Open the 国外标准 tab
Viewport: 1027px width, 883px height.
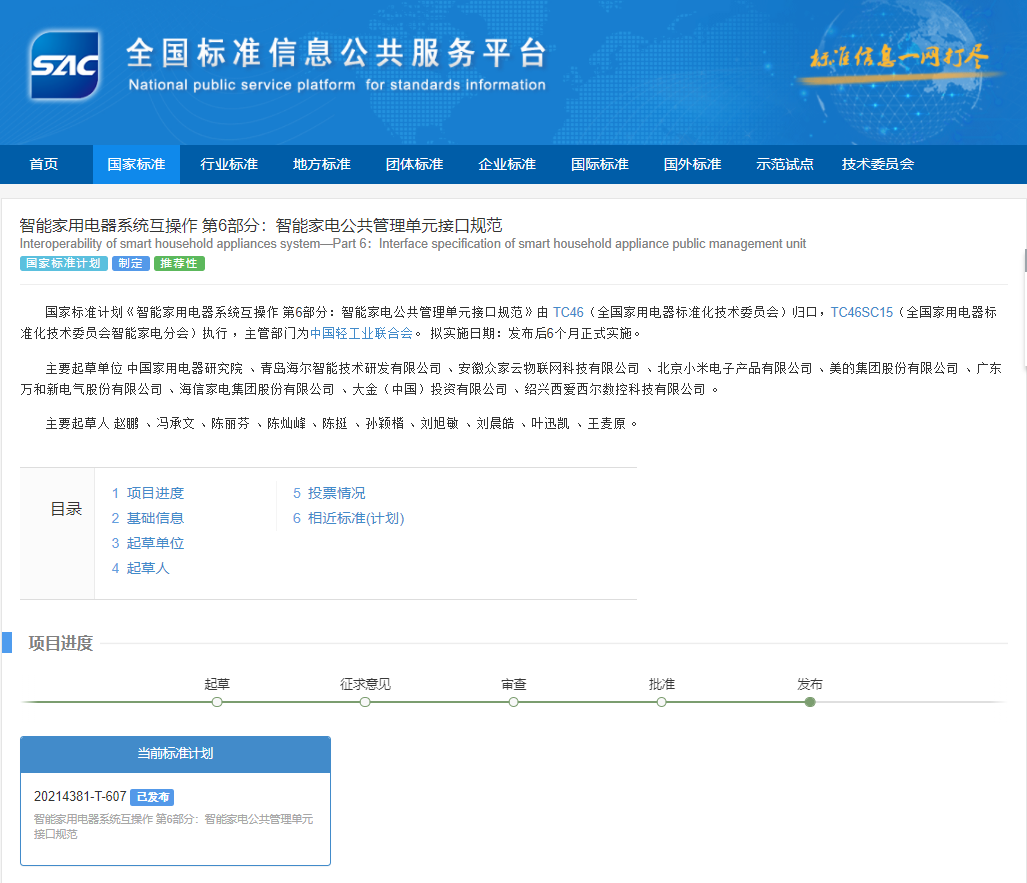[692, 164]
